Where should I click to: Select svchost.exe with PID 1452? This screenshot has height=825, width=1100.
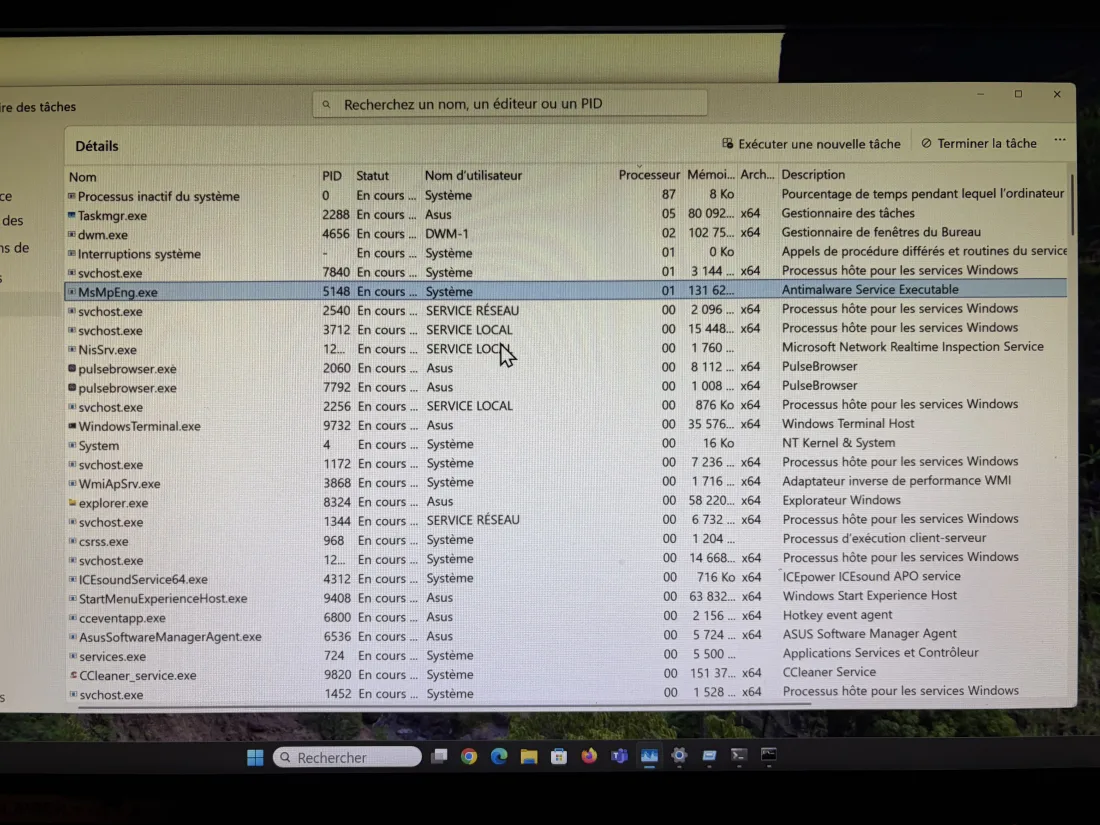pos(565,693)
